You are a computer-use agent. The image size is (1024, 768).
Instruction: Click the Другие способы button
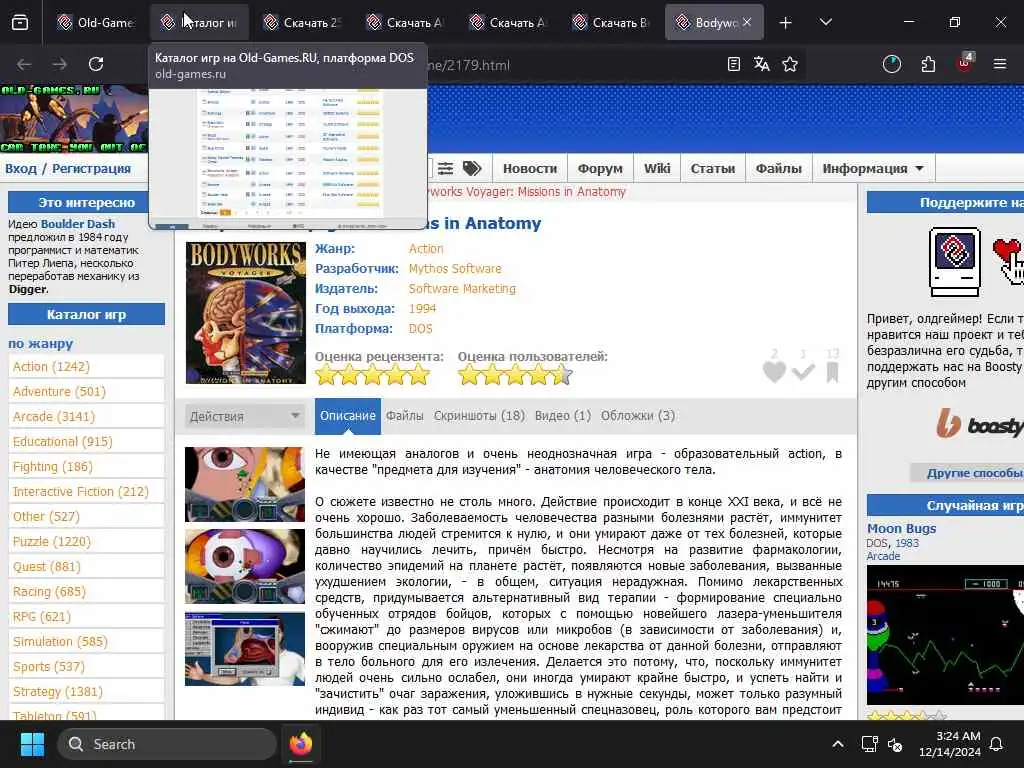click(970, 473)
